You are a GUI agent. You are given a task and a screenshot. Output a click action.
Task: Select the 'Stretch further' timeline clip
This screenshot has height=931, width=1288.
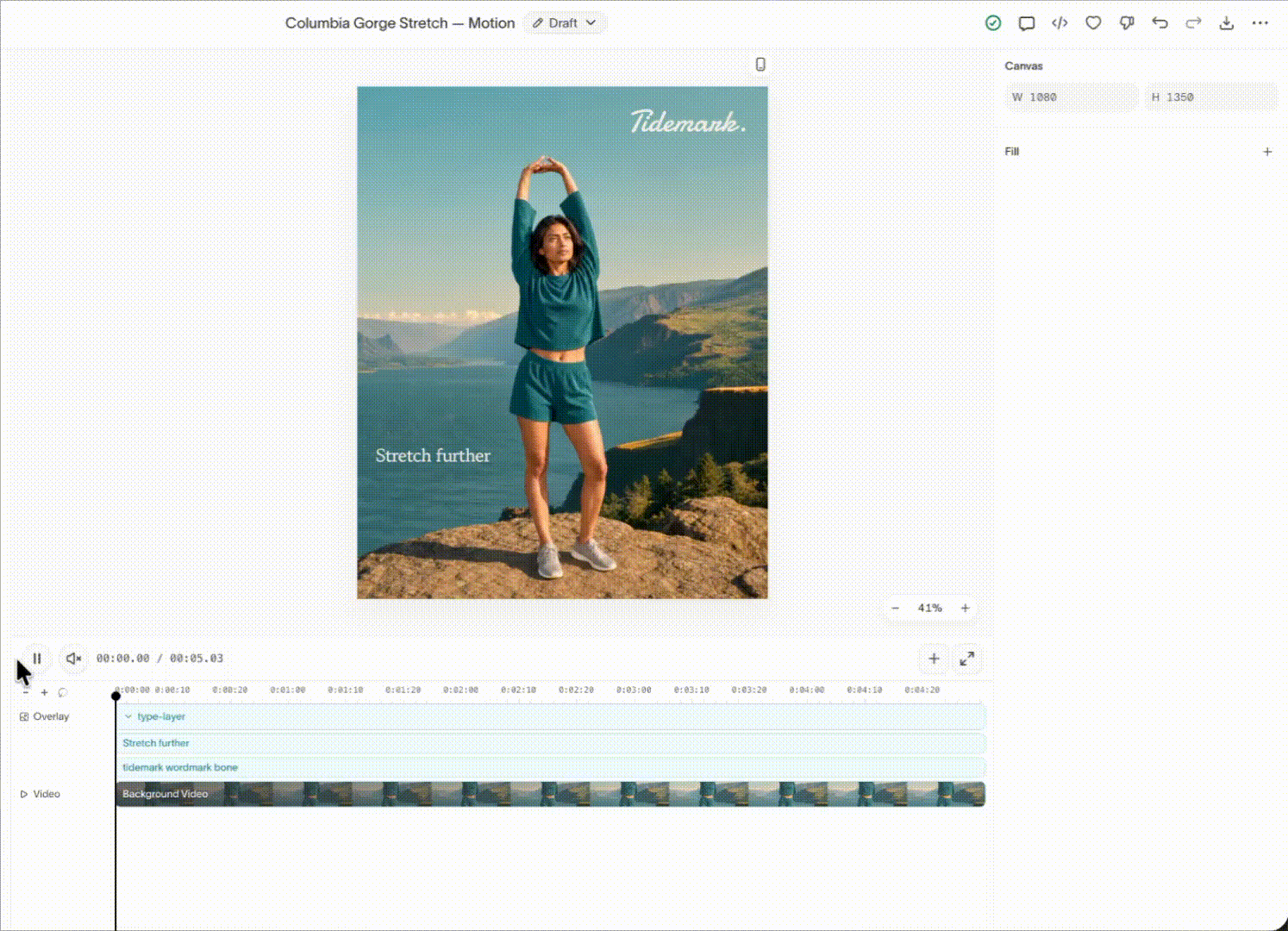(551, 743)
